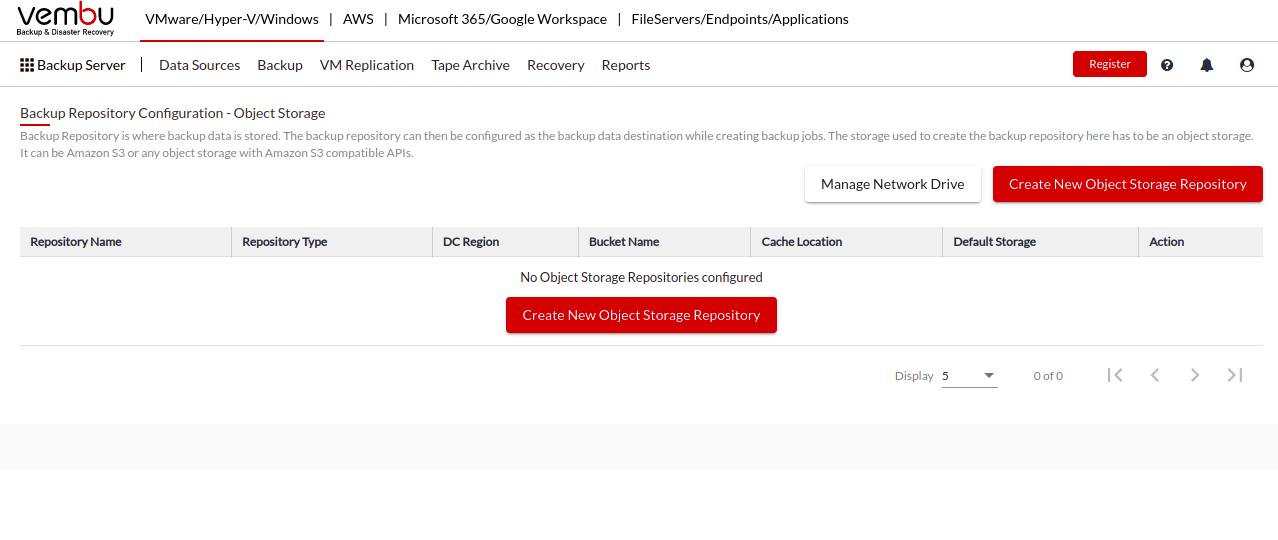Image resolution: width=1278 pixels, height=540 pixels.
Task: Go to next page arrow
Action: click(x=1195, y=375)
